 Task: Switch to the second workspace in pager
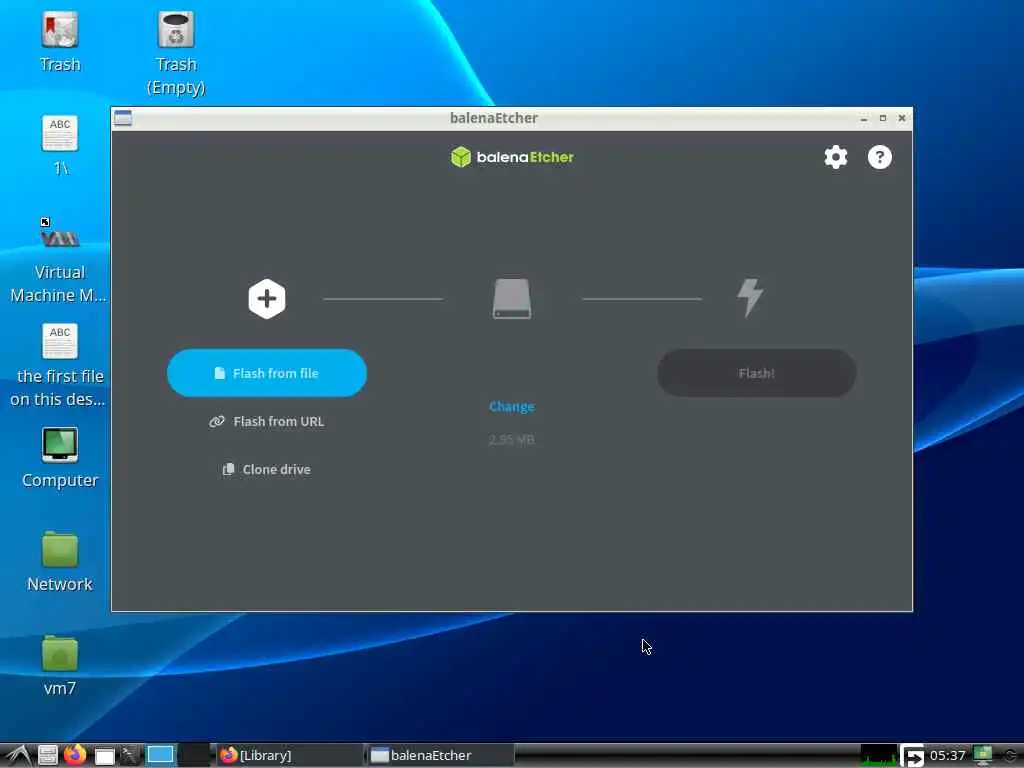click(194, 755)
